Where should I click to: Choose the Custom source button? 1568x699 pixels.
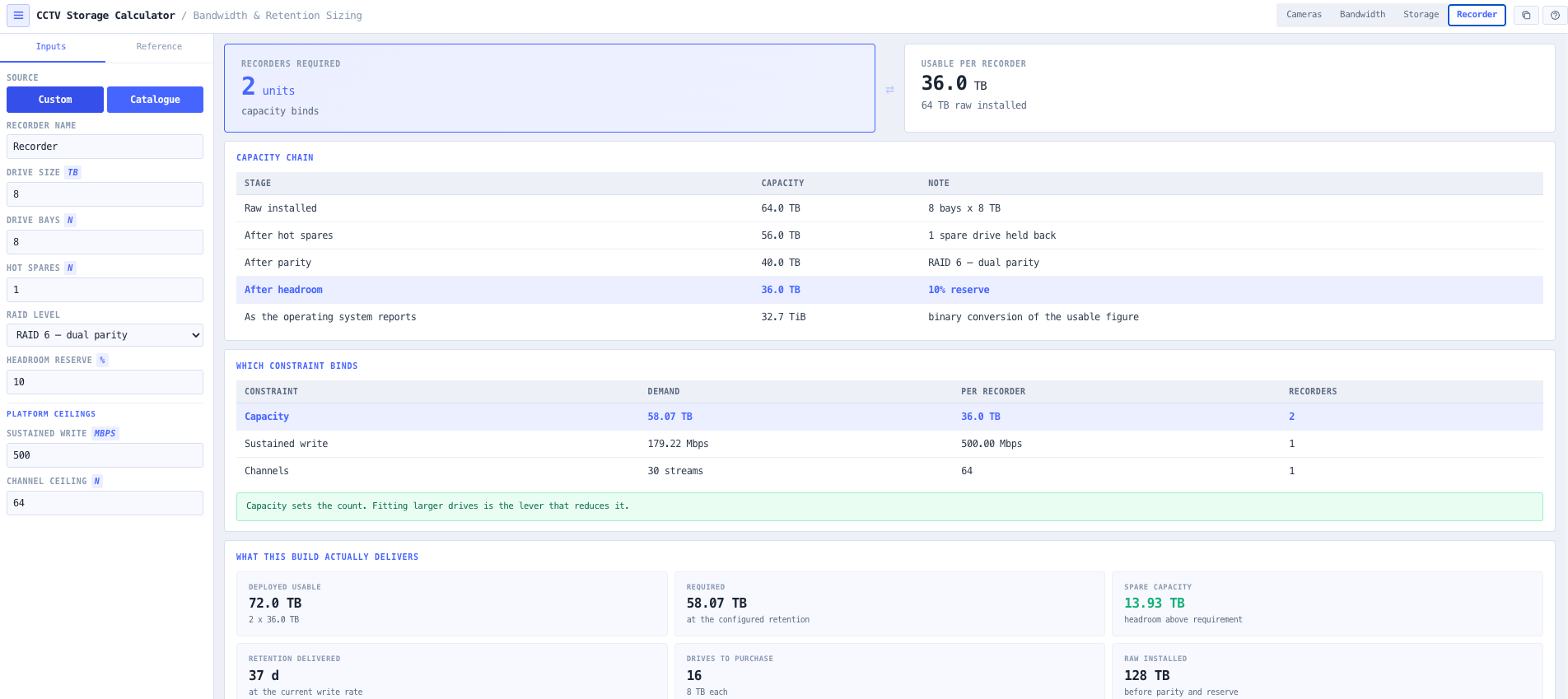click(x=55, y=100)
